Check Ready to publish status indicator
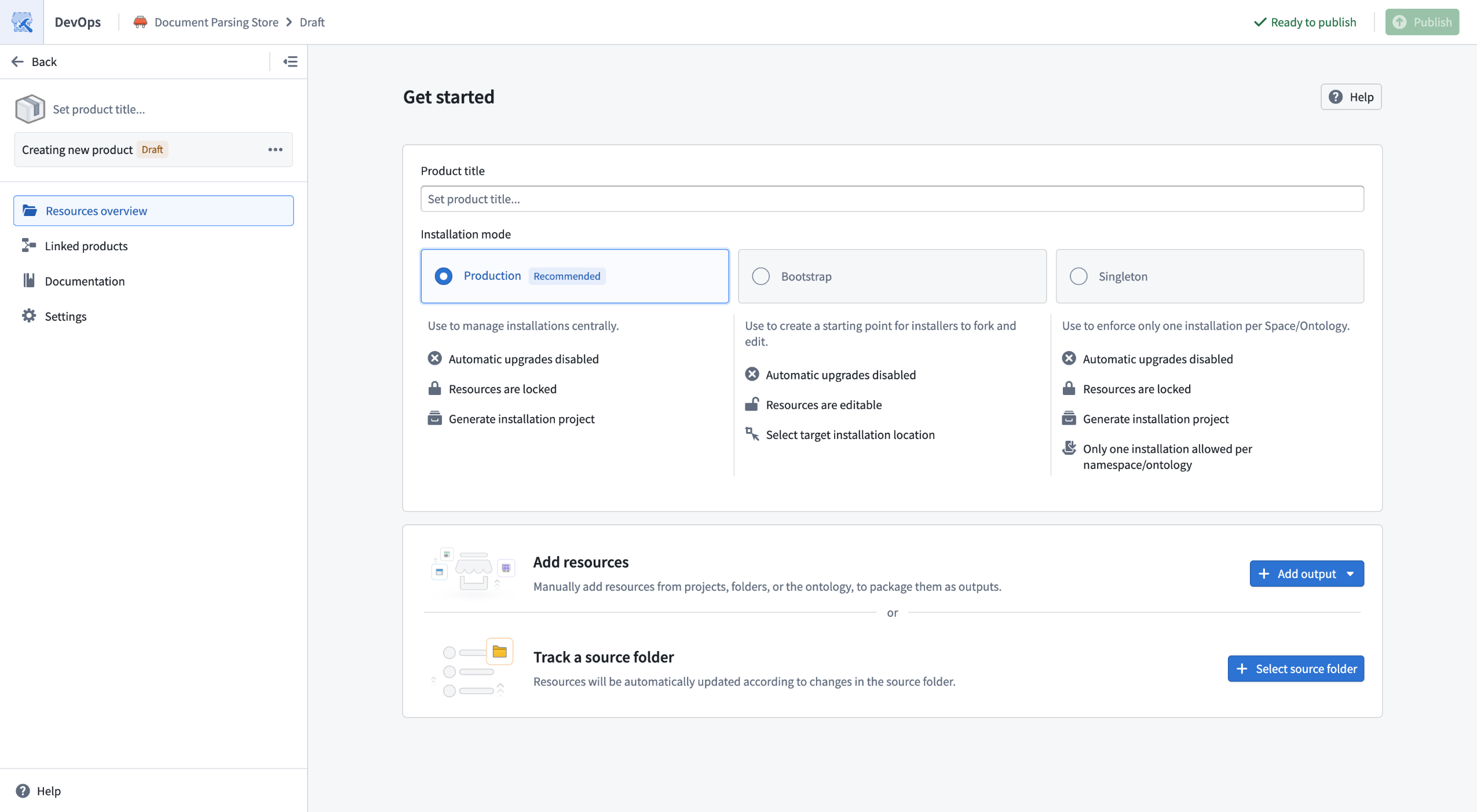 point(1305,22)
